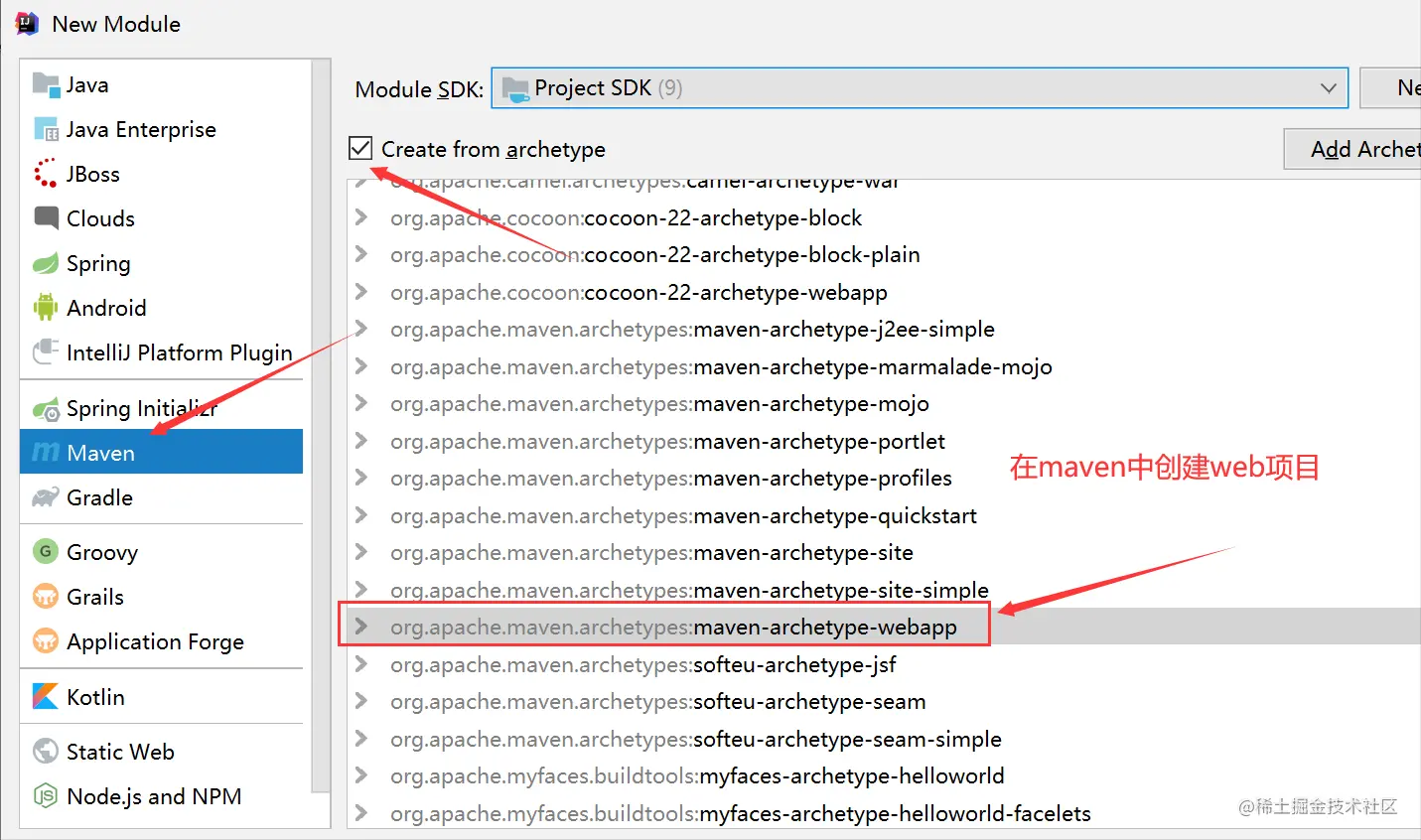Expand the maven-archetype-webapp node
The width and height of the screenshot is (1421, 840).
(x=361, y=627)
